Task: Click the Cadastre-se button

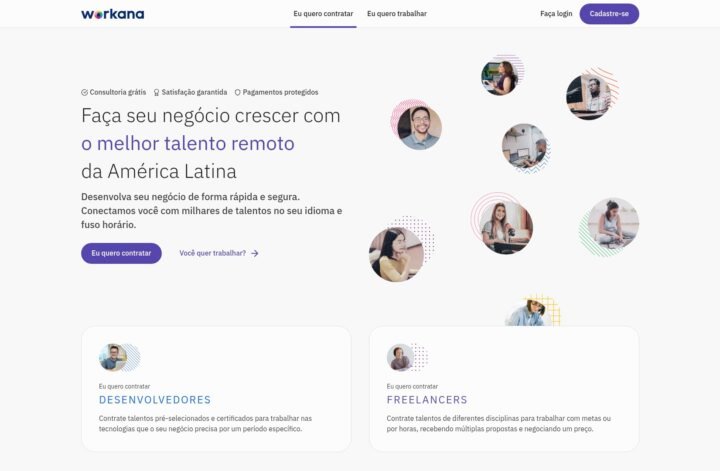Action: point(609,14)
